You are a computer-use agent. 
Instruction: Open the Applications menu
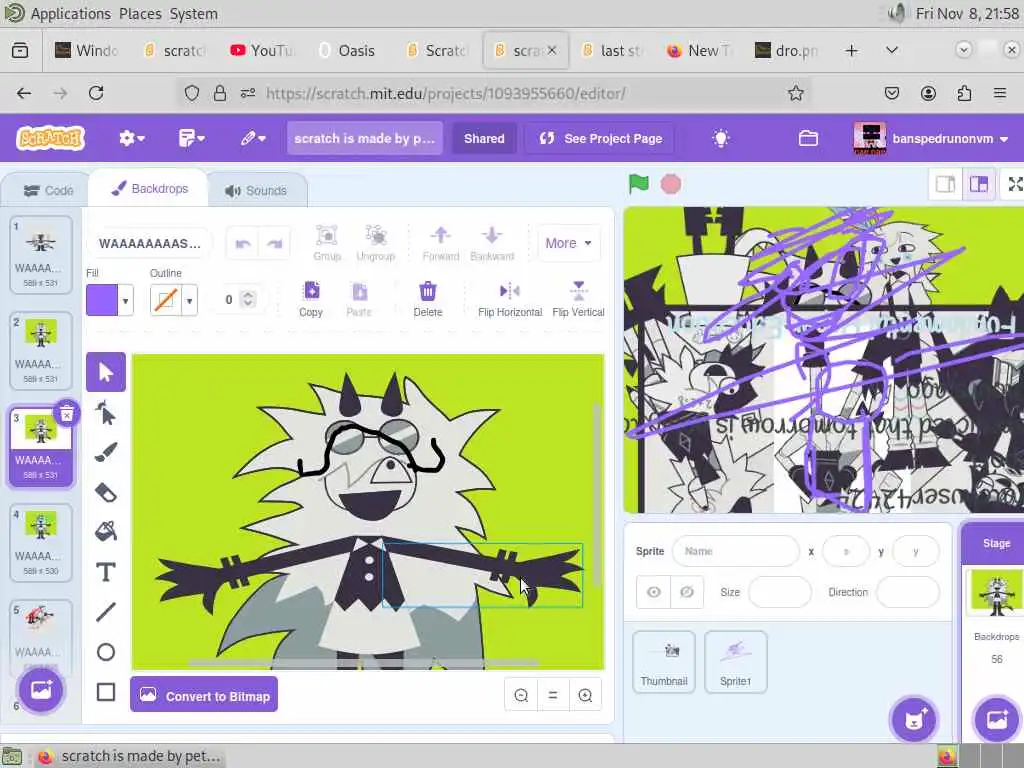[x=71, y=14]
